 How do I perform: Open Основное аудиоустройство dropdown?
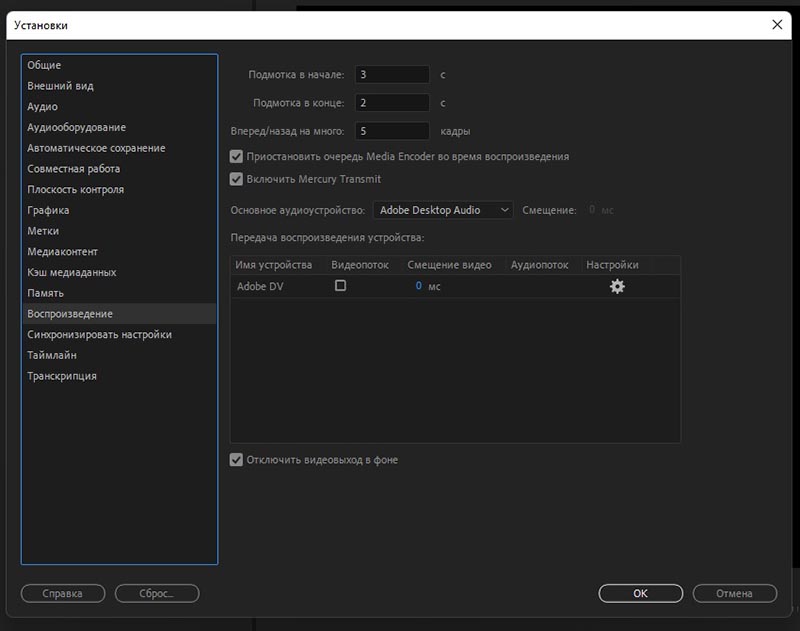pos(443,210)
